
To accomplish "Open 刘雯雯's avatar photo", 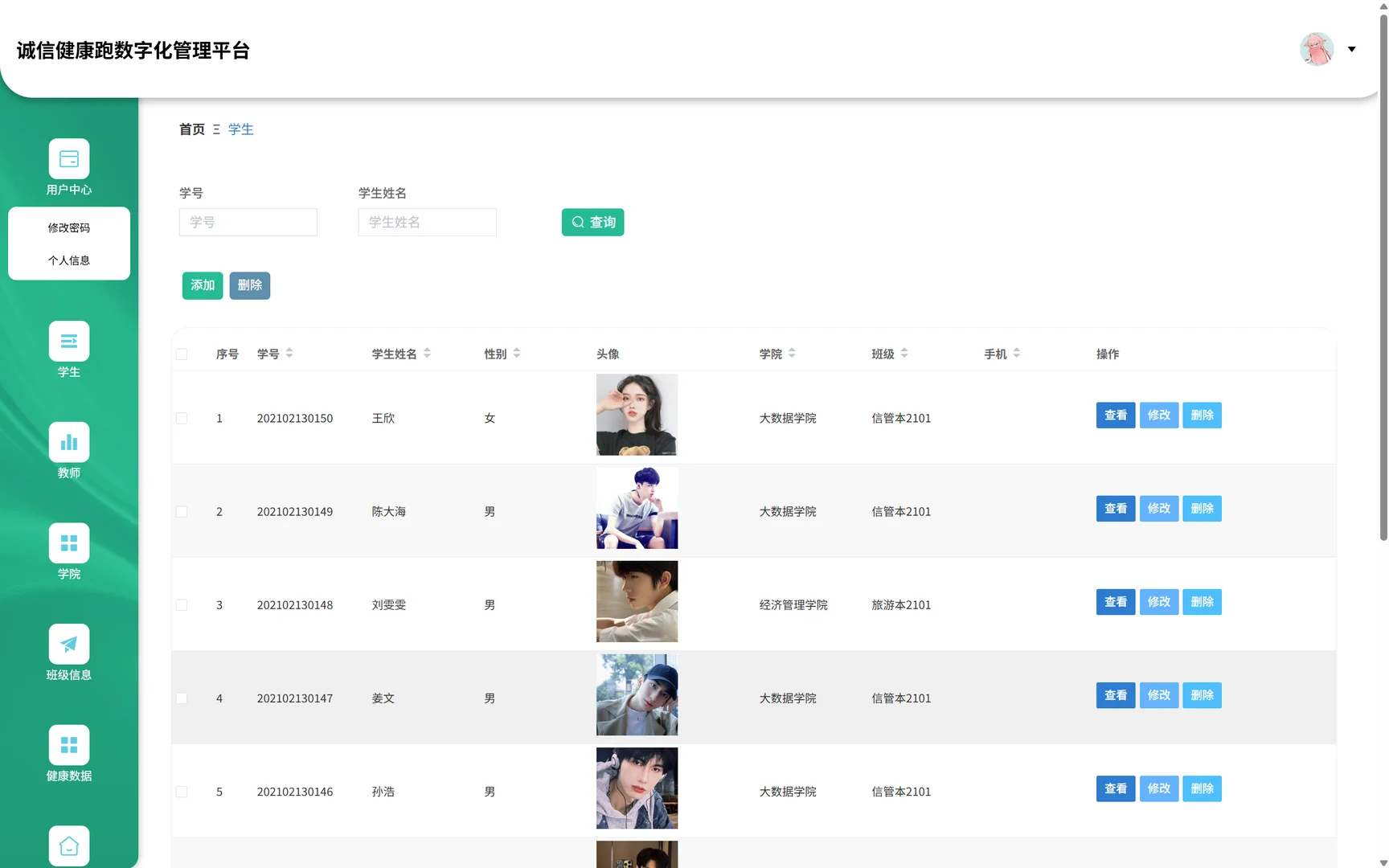I will click(x=637, y=601).
